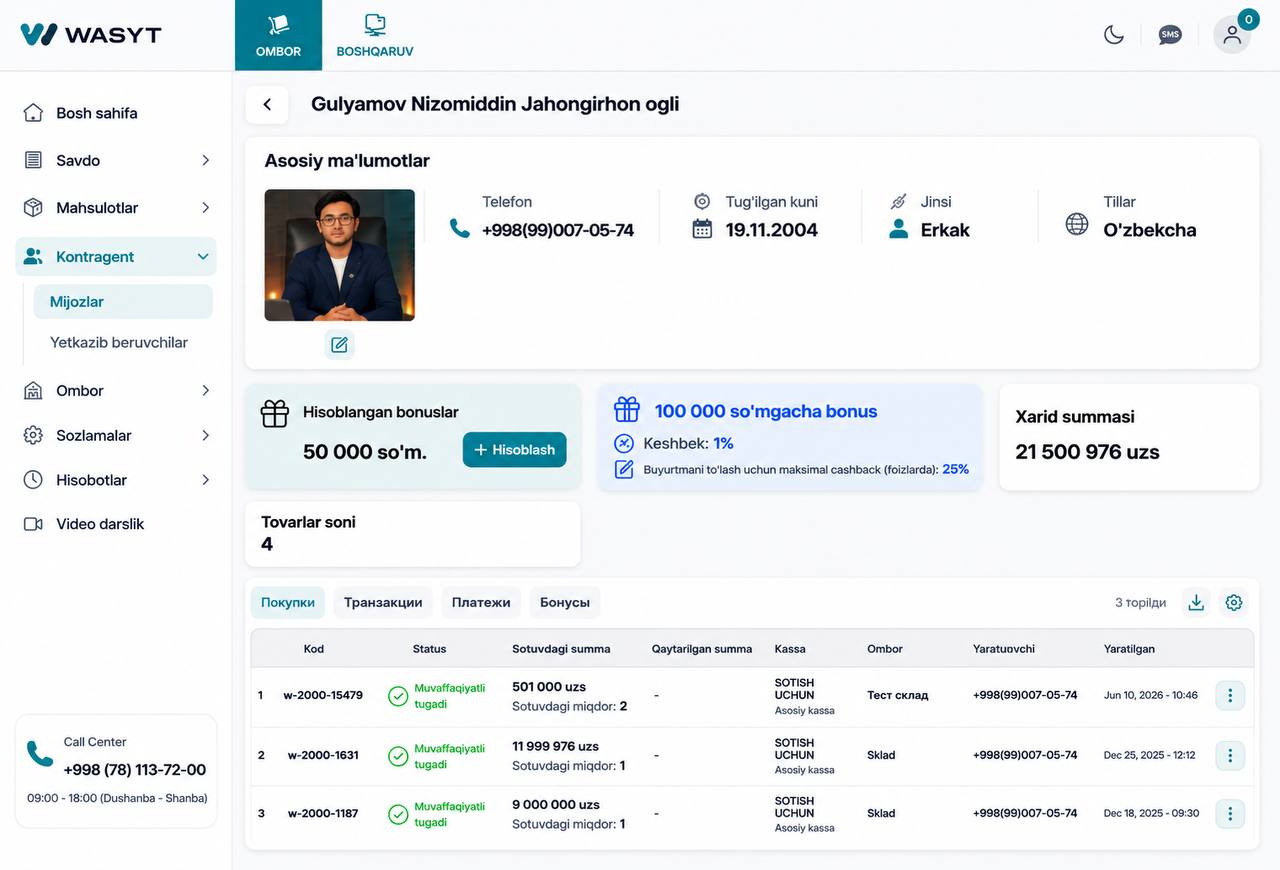Click the Video darslik camera icon

[33, 524]
